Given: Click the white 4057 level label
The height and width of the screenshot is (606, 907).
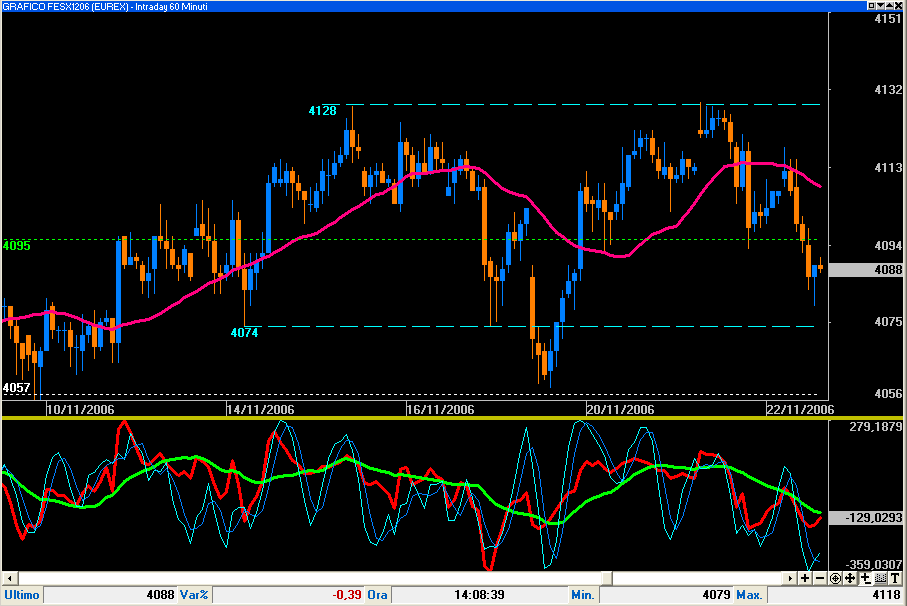Looking at the screenshot, I should pos(17,387).
